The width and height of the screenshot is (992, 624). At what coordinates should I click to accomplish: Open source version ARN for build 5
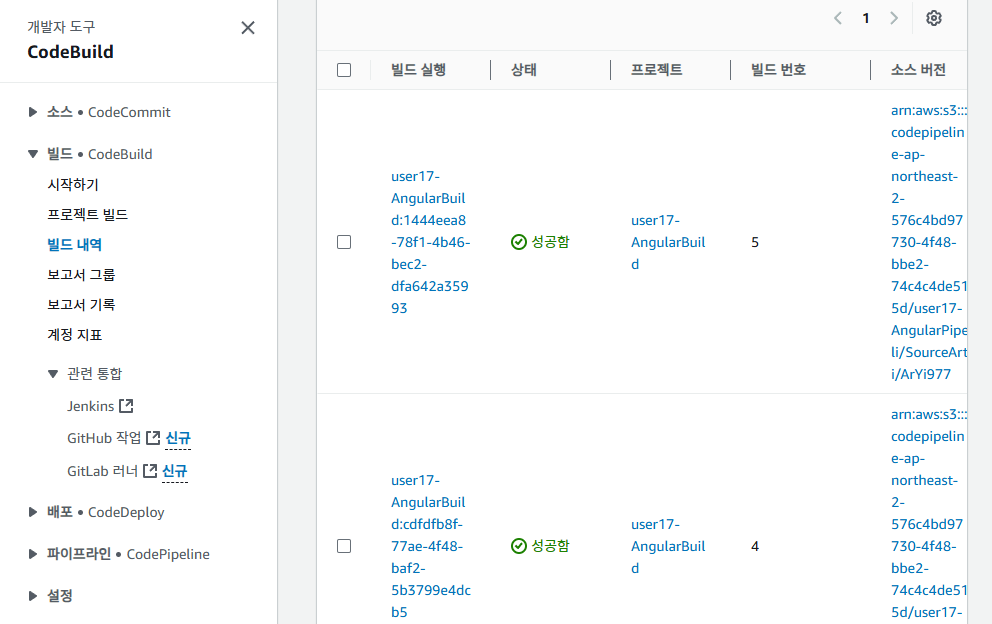(929, 242)
